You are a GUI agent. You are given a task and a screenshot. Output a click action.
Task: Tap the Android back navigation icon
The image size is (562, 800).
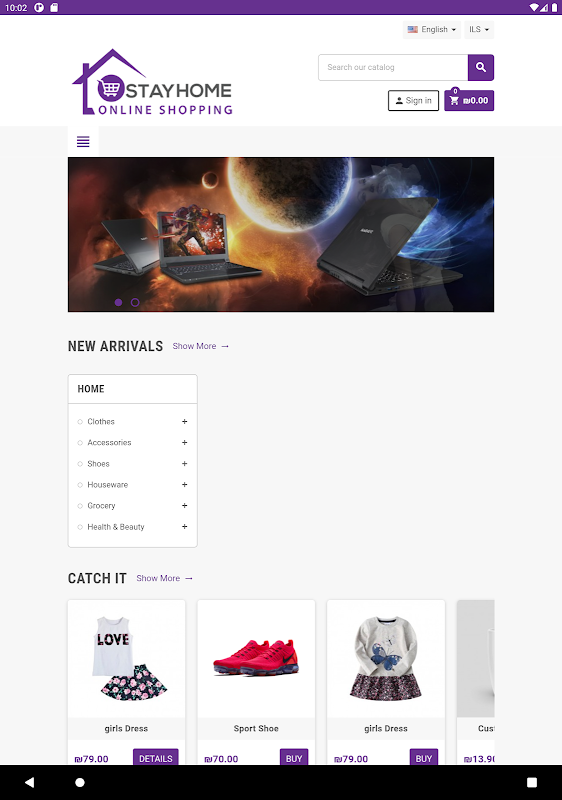30,782
